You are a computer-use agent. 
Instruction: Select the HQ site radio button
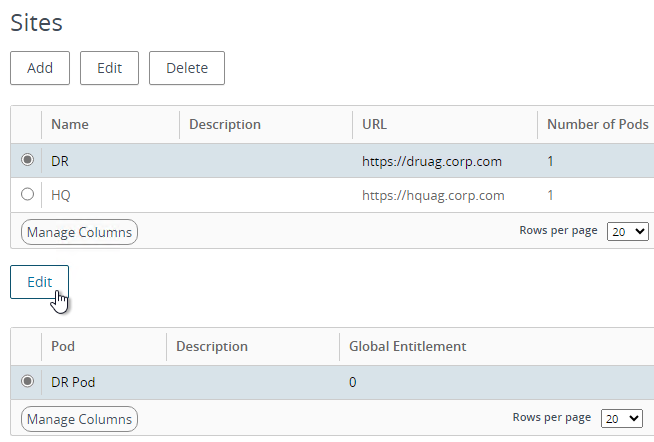click(28, 194)
